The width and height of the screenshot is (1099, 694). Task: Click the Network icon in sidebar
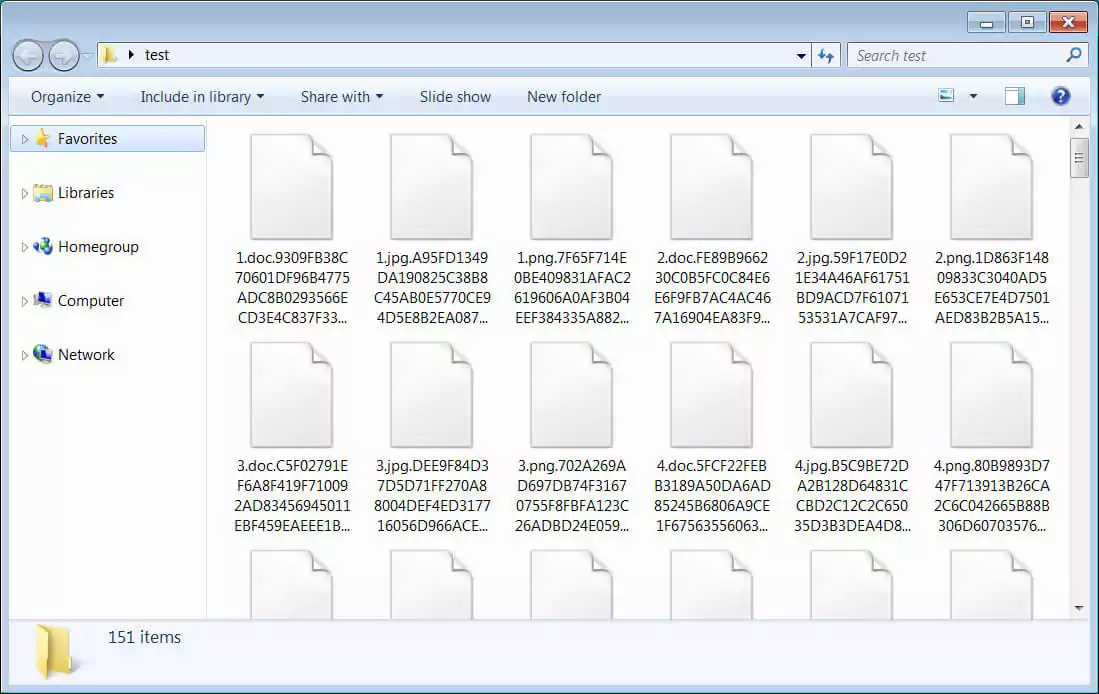tap(43, 354)
